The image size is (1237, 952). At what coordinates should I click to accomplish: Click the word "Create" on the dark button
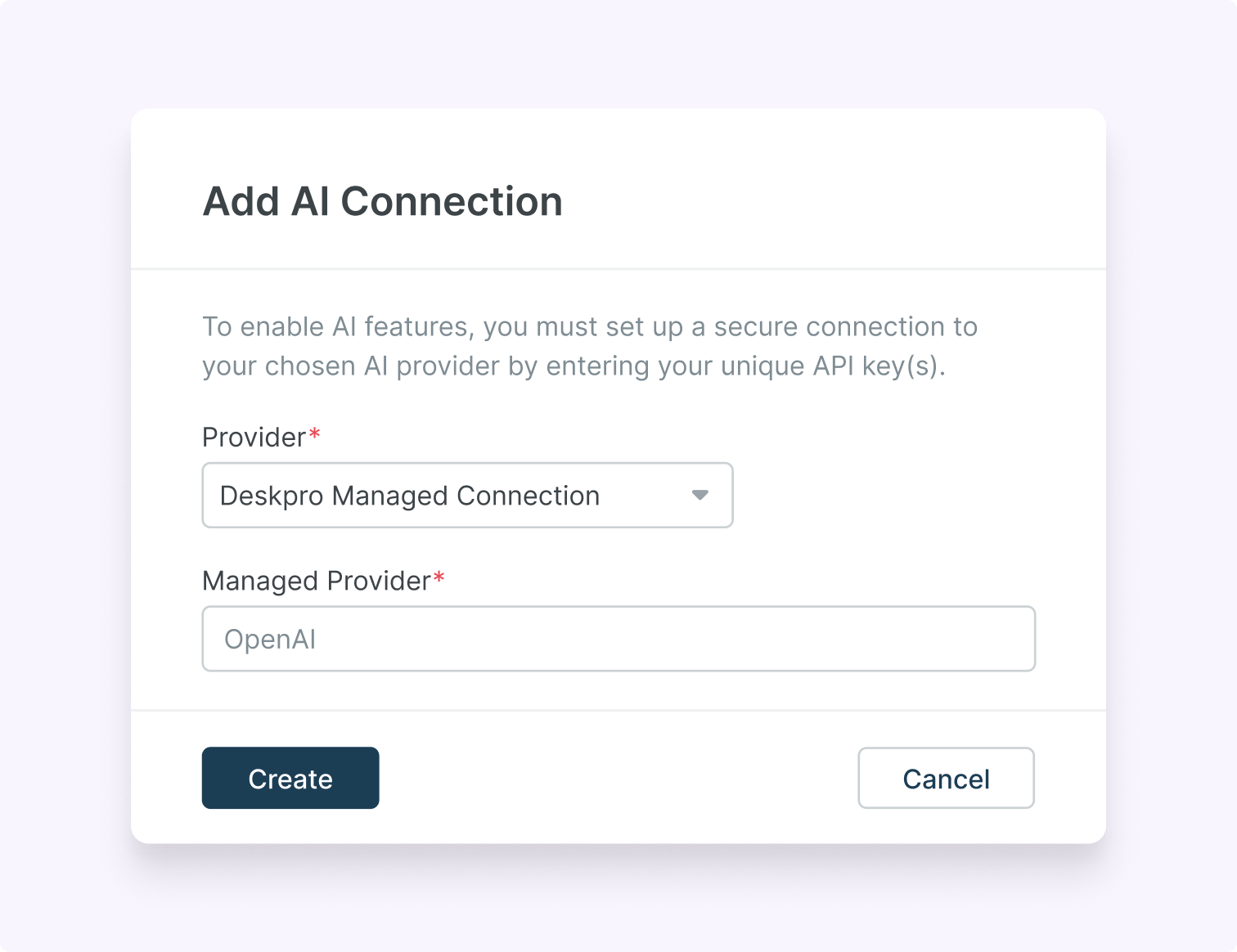290,779
